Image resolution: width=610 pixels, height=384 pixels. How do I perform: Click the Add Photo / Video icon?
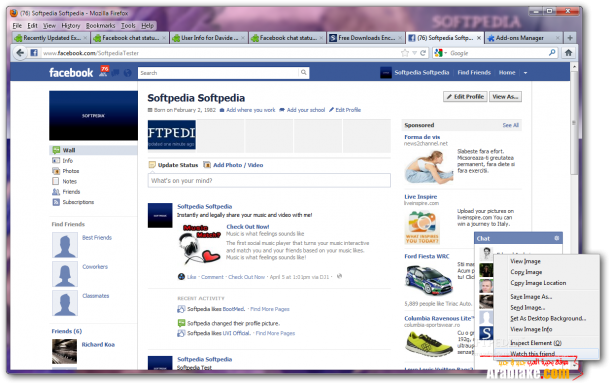tap(207, 165)
